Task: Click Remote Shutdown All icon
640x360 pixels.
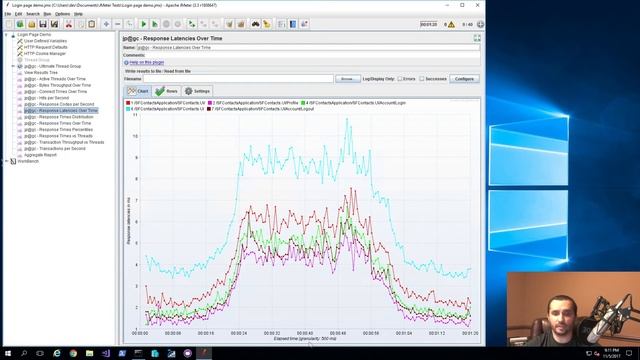Action: pos(215,24)
